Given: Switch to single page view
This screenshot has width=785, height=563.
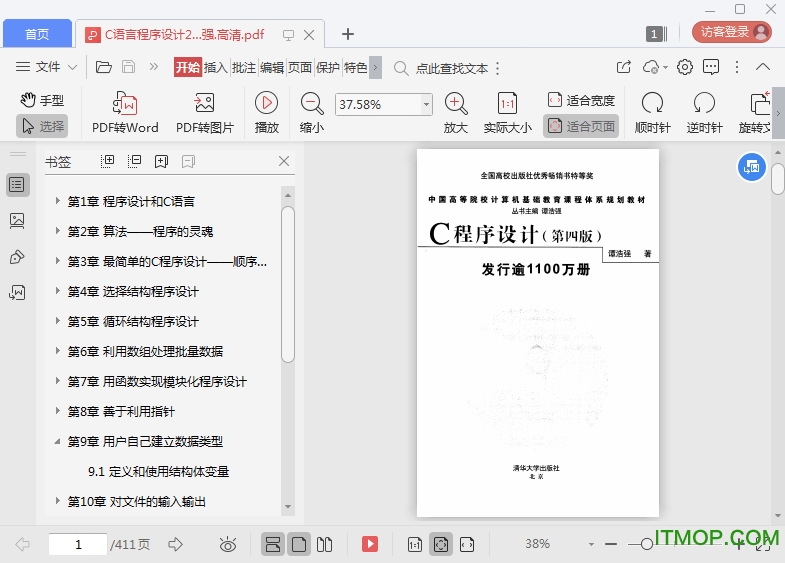Looking at the screenshot, I should (299, 544).
